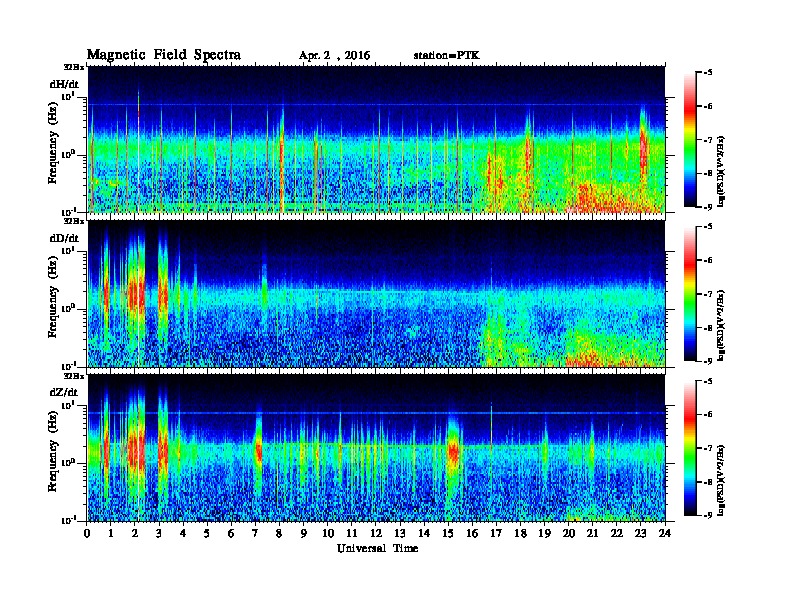
Task: Click hour tick label "12" on time axis
Action: tap(376, 533)
